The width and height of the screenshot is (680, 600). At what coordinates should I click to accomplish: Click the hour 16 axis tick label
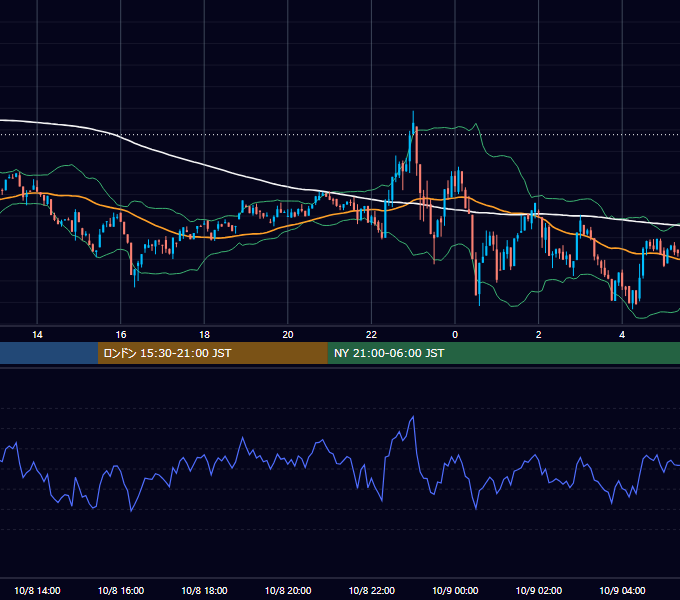[121, 335]
